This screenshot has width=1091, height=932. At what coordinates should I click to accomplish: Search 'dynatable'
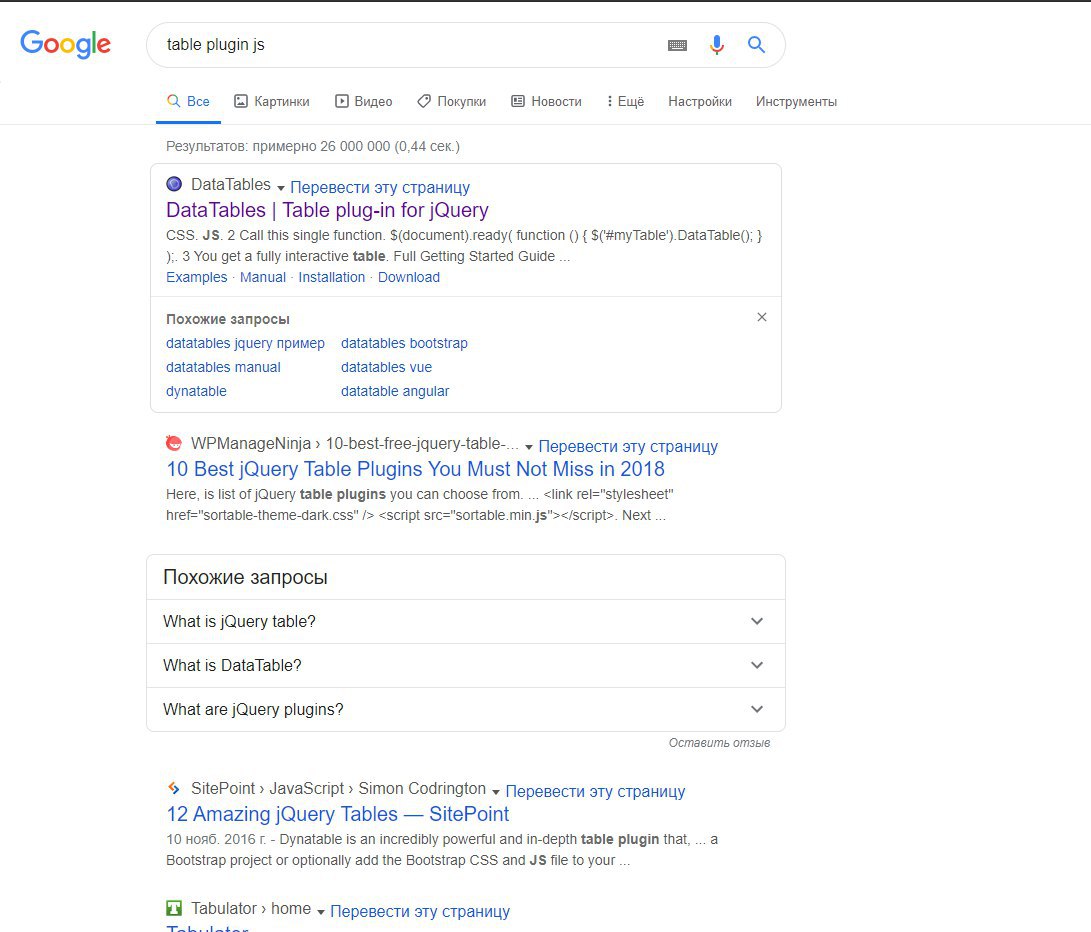[196, 391]
